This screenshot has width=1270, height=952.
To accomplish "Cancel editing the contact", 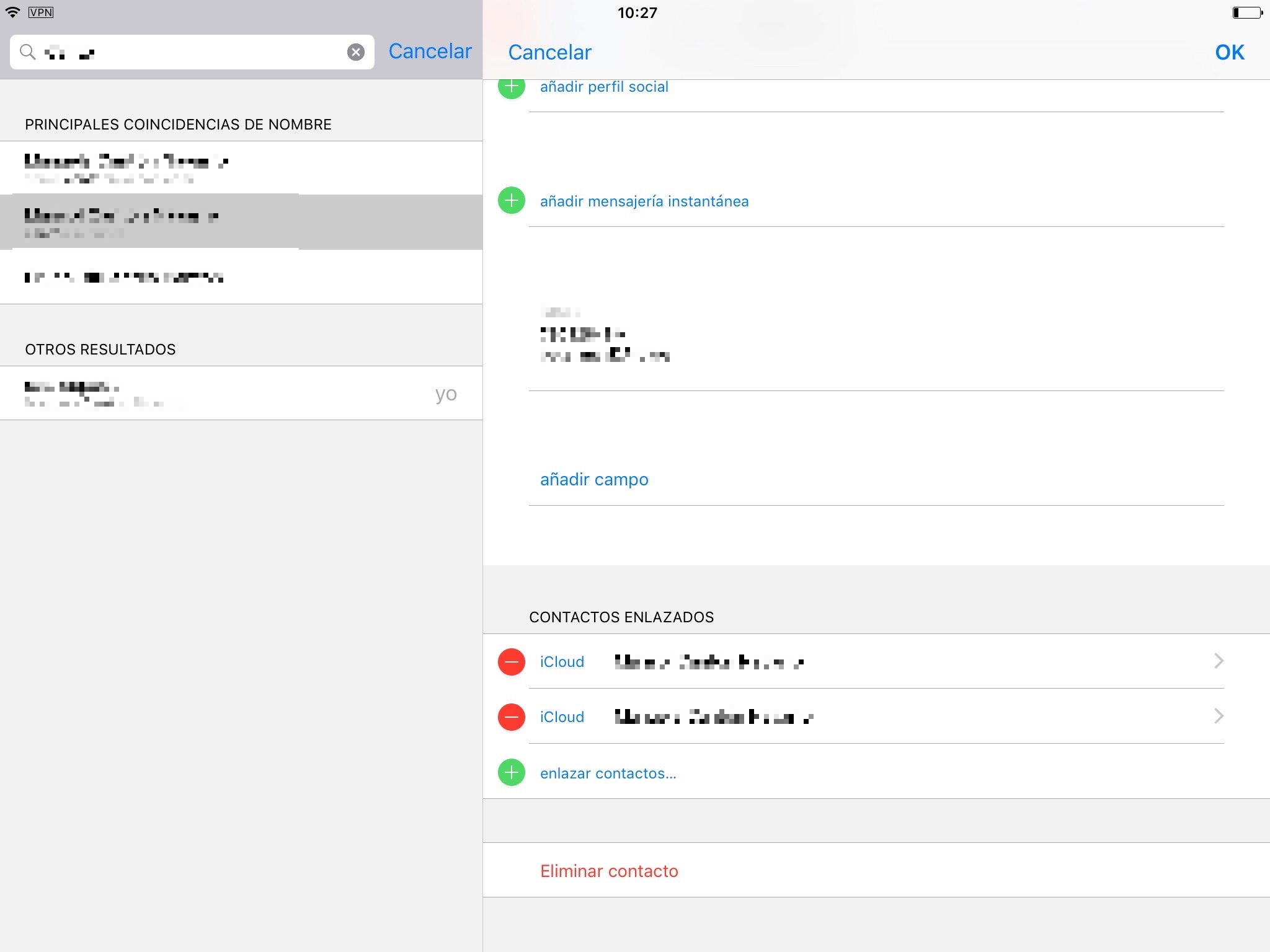I will click(x=549, y=53).
